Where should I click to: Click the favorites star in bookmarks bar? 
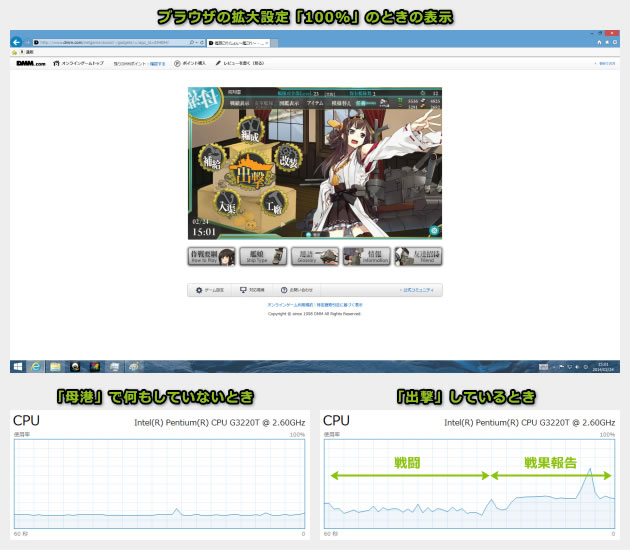pos(14,52)
